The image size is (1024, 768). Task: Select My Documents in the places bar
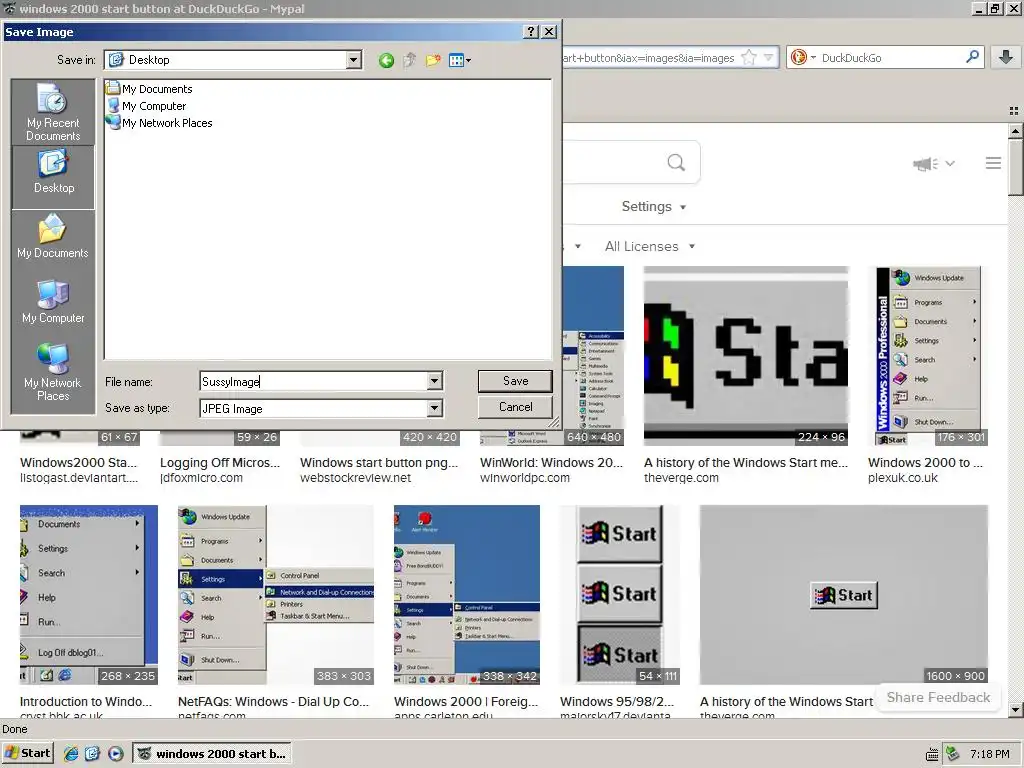coord(53,236)
